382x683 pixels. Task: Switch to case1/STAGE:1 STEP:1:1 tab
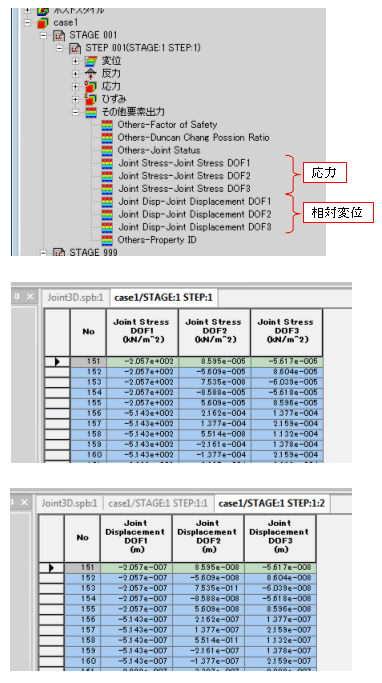[x=158, y=504]
